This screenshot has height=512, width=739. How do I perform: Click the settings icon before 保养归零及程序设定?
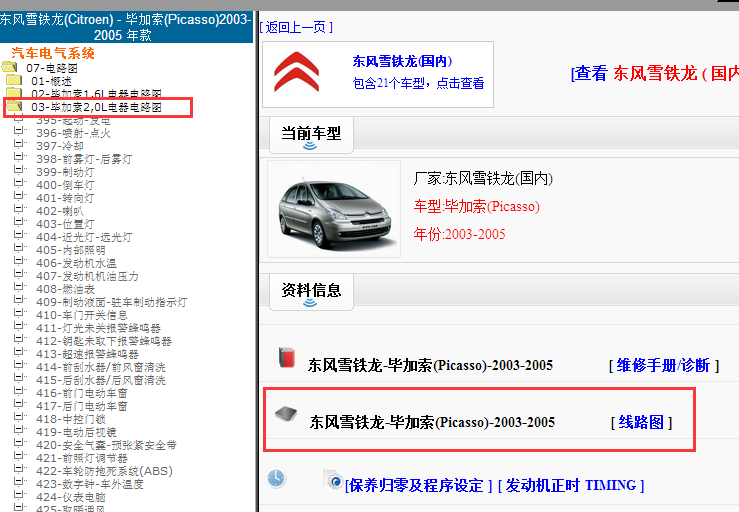[334, 479]
